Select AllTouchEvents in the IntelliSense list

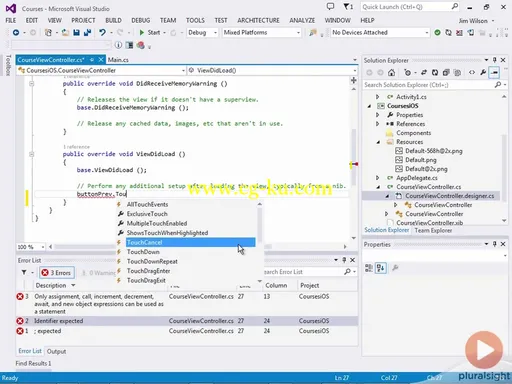coord(147,204)
